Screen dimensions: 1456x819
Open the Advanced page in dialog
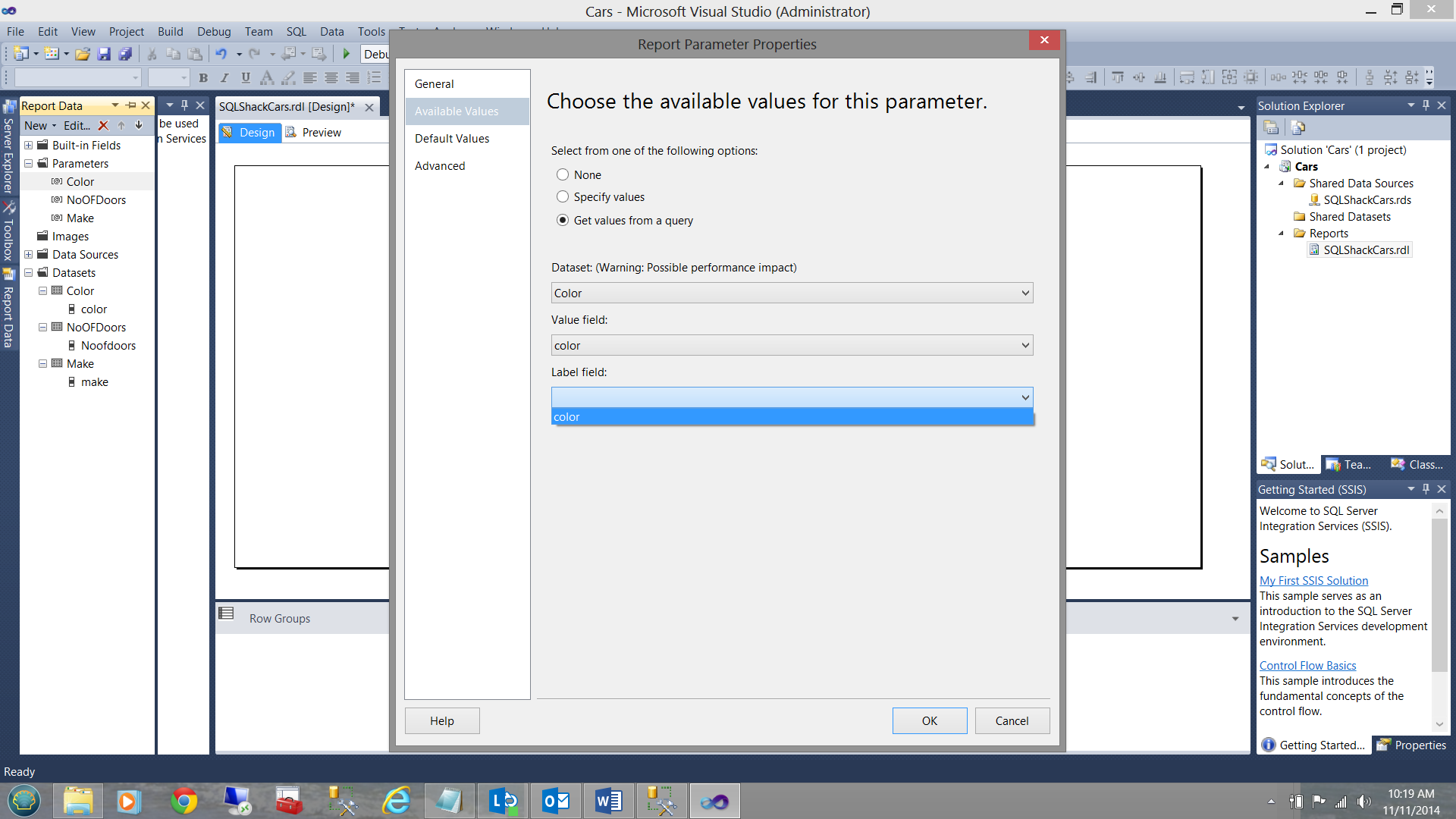pos(440,166)
